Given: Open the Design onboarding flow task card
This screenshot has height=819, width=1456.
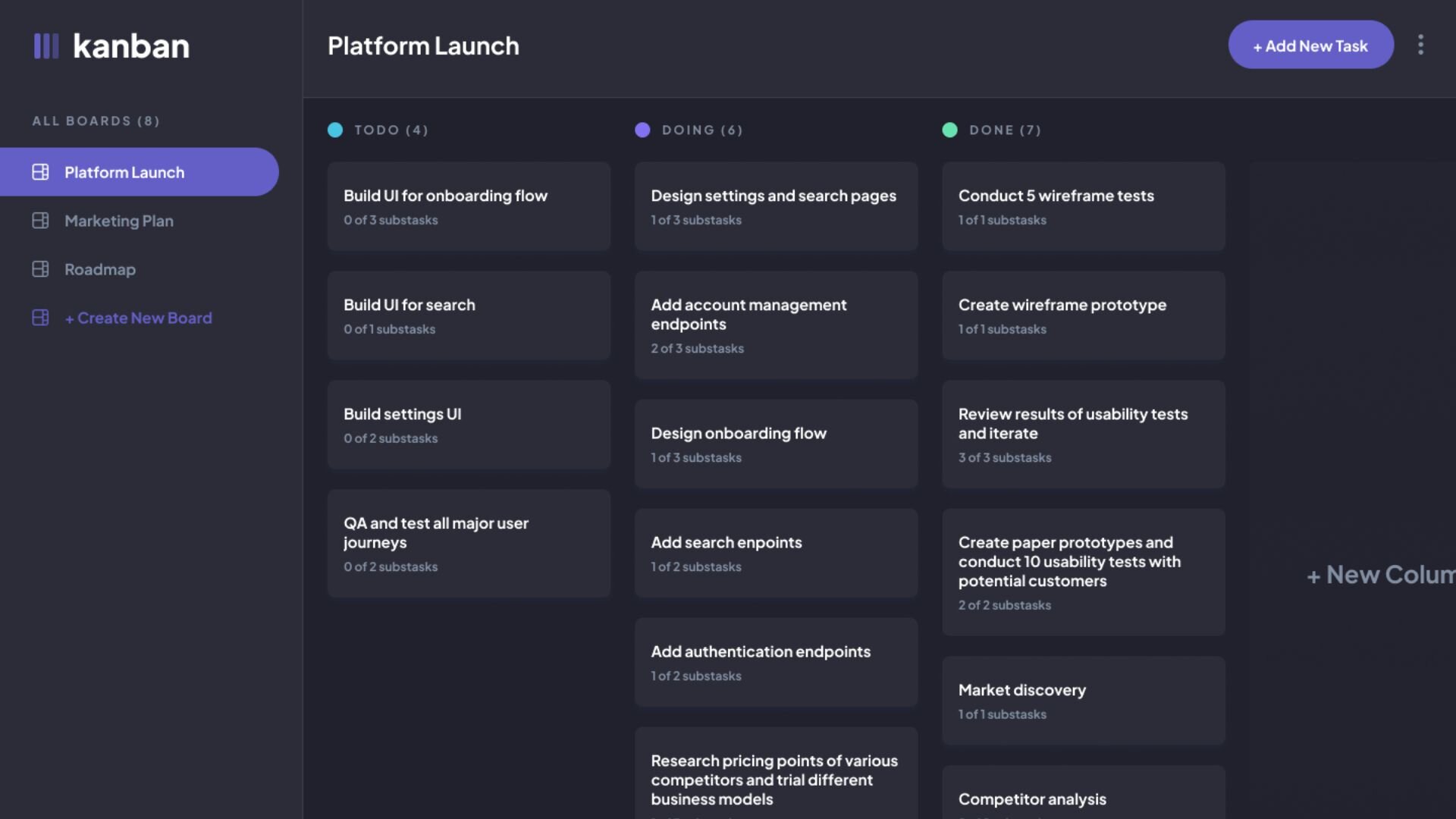Looking at the screenshot, I should (776, 444).
